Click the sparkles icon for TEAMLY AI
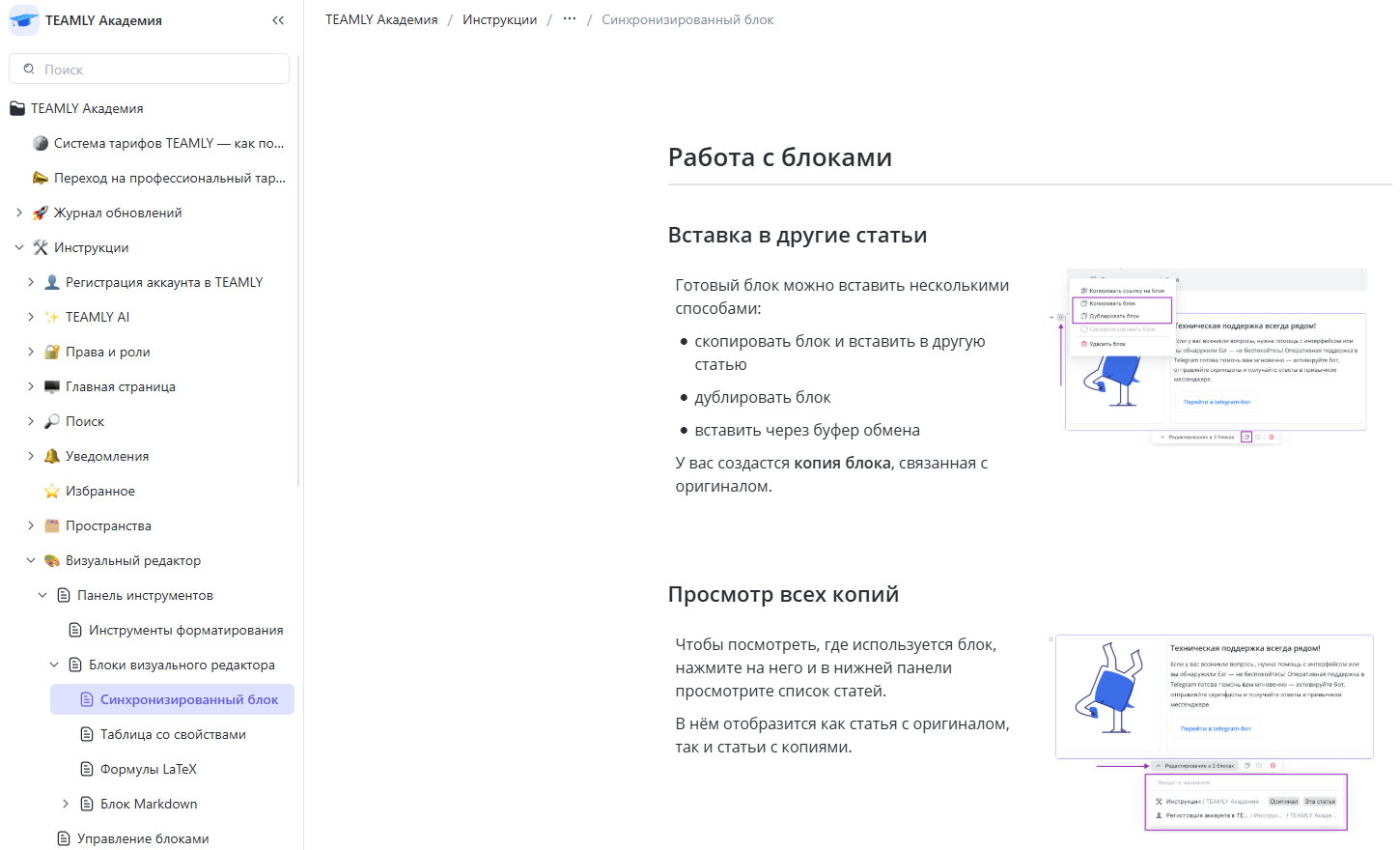This screenshot has width=1400, height=850. coord(52,317)
